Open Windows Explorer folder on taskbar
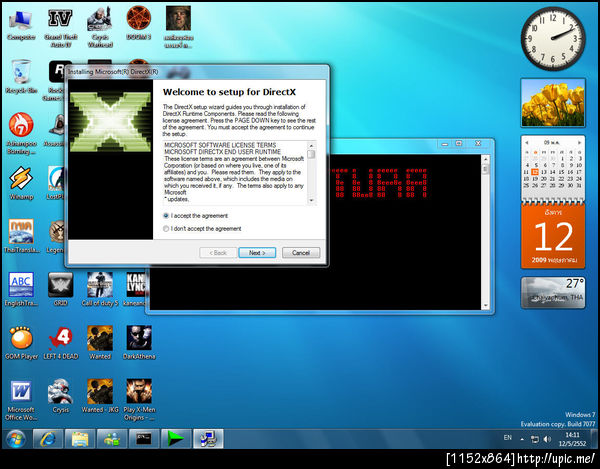Screen dimensions: 600x469 coord(80,439)
